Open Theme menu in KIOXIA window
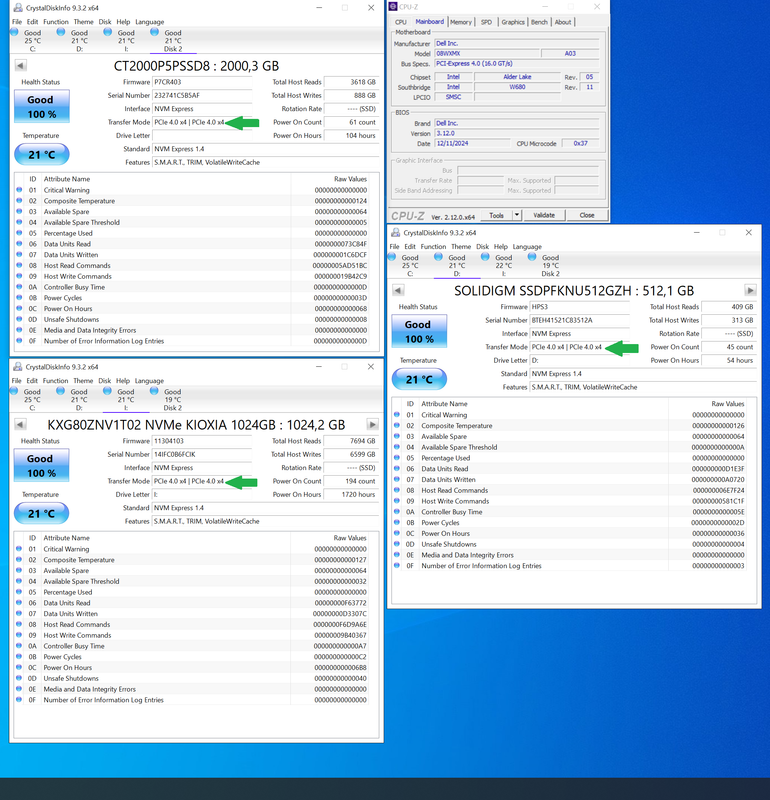The height and width of the screenshot is (800, 770). 83,381
